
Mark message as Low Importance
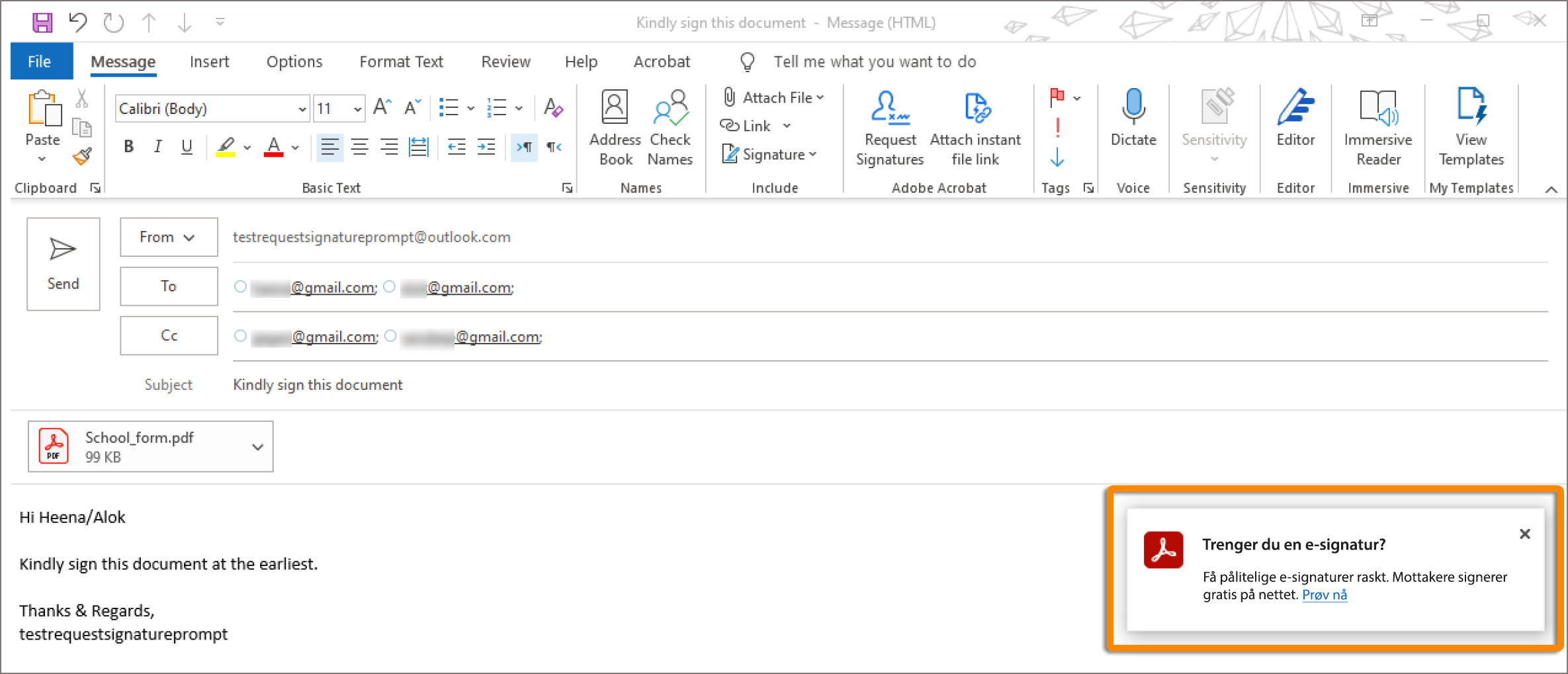(x=1057, y=157)
